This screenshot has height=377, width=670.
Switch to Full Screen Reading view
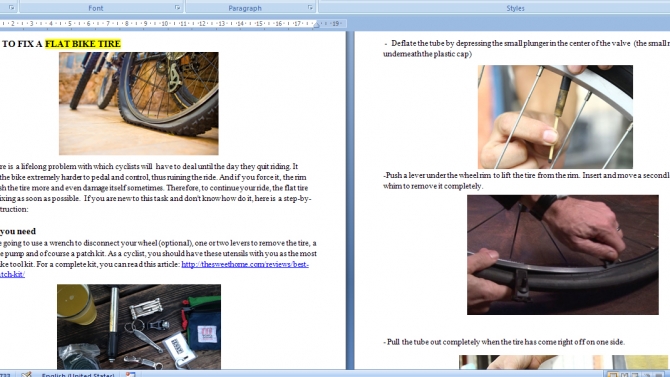tap(624, 374)
